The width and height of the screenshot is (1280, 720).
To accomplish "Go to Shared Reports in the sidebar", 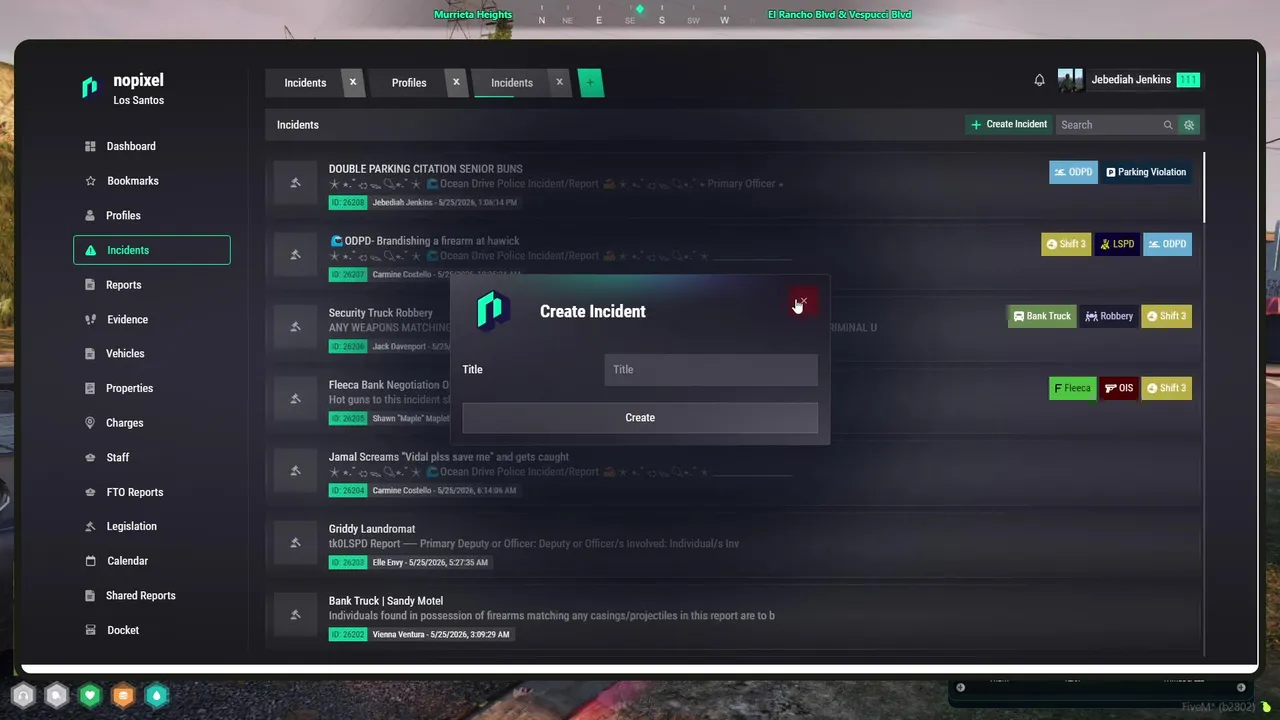I will pos(141,596).
